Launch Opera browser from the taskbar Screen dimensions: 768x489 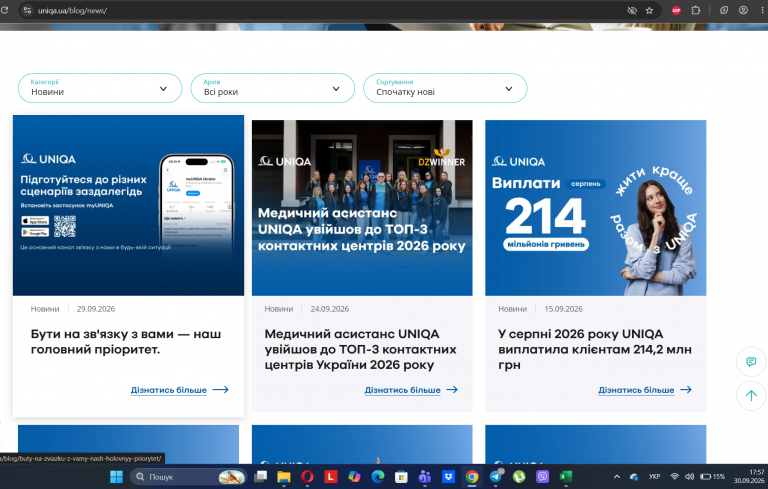tap(307, 477)
